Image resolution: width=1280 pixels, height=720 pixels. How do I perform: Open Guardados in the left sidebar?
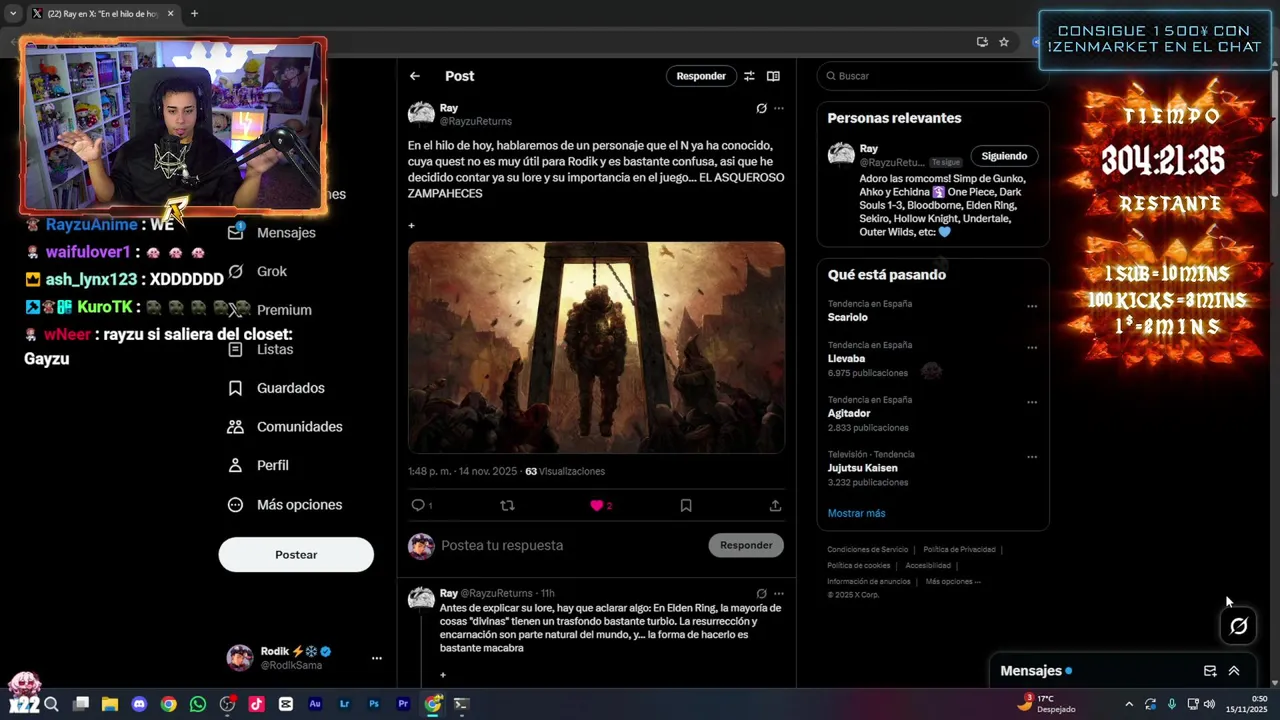[x=276, y=388]
